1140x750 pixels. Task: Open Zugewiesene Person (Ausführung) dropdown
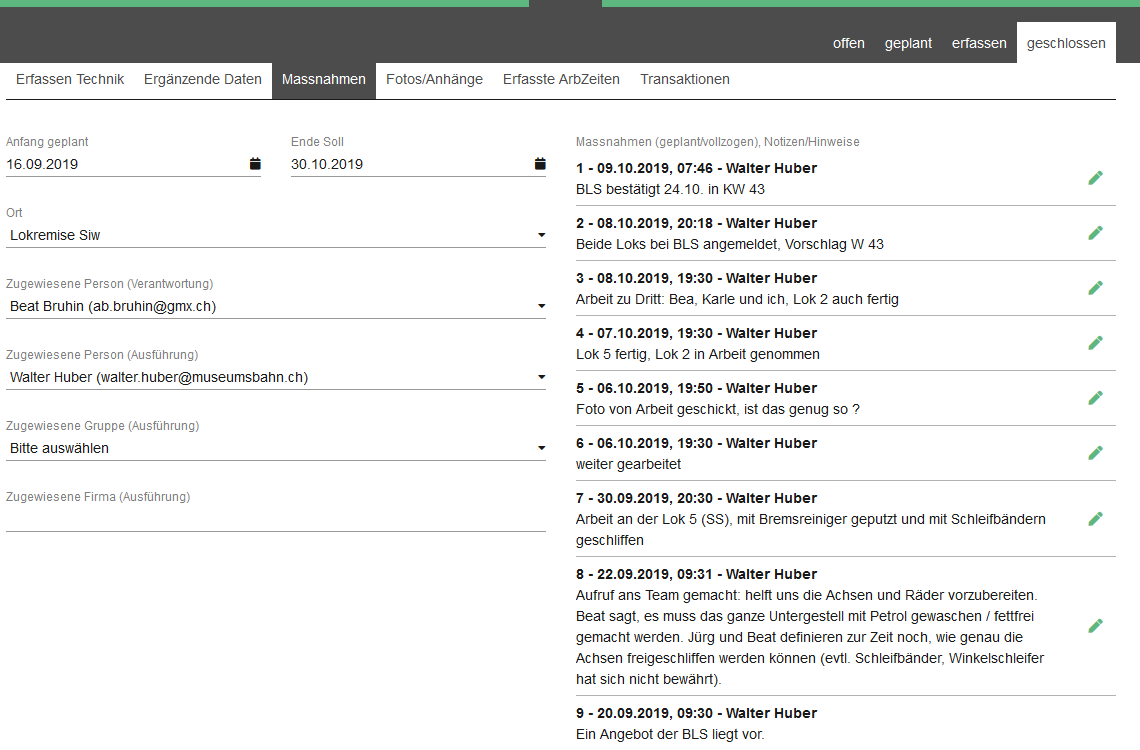[541, 378]
